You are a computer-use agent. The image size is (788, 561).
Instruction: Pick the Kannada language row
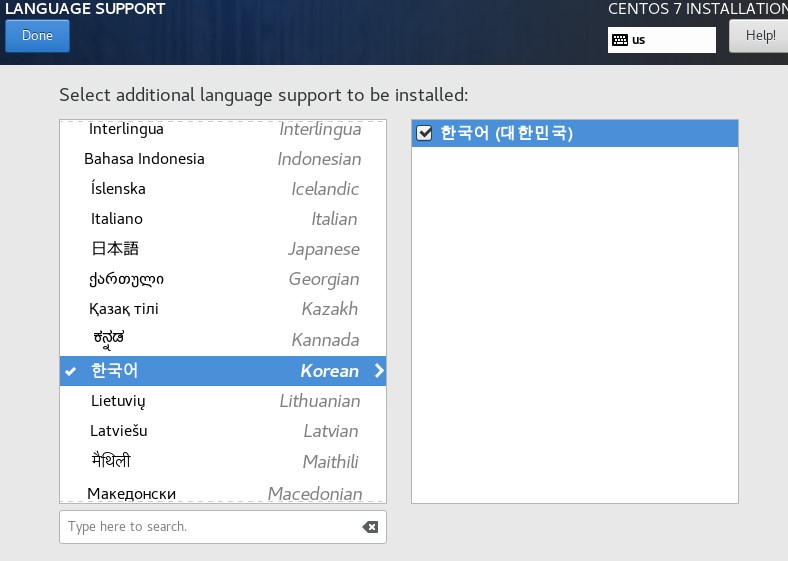point(223,340)
